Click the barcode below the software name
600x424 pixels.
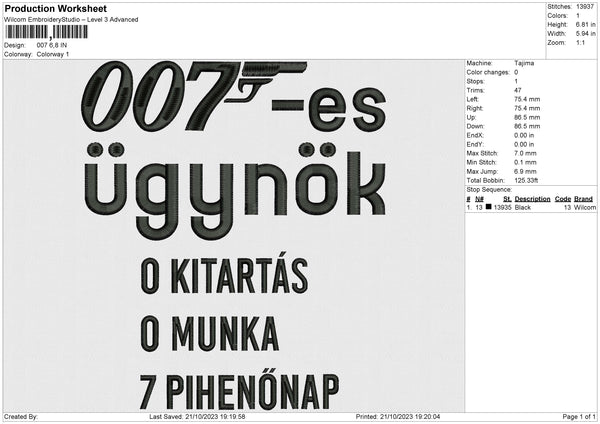tap(44, 33)
